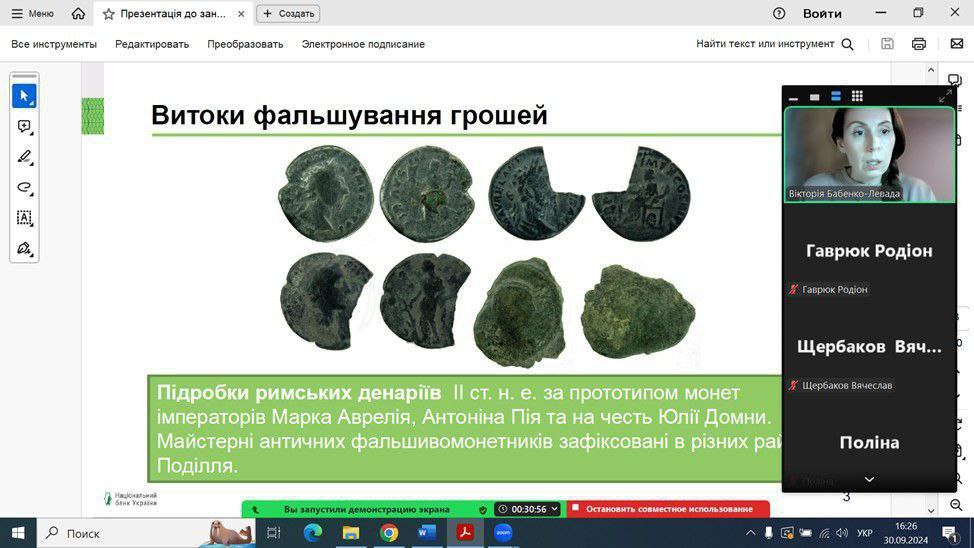
Task: Pick the freehand draw loop tool
Action: click(x=24, y=187)
